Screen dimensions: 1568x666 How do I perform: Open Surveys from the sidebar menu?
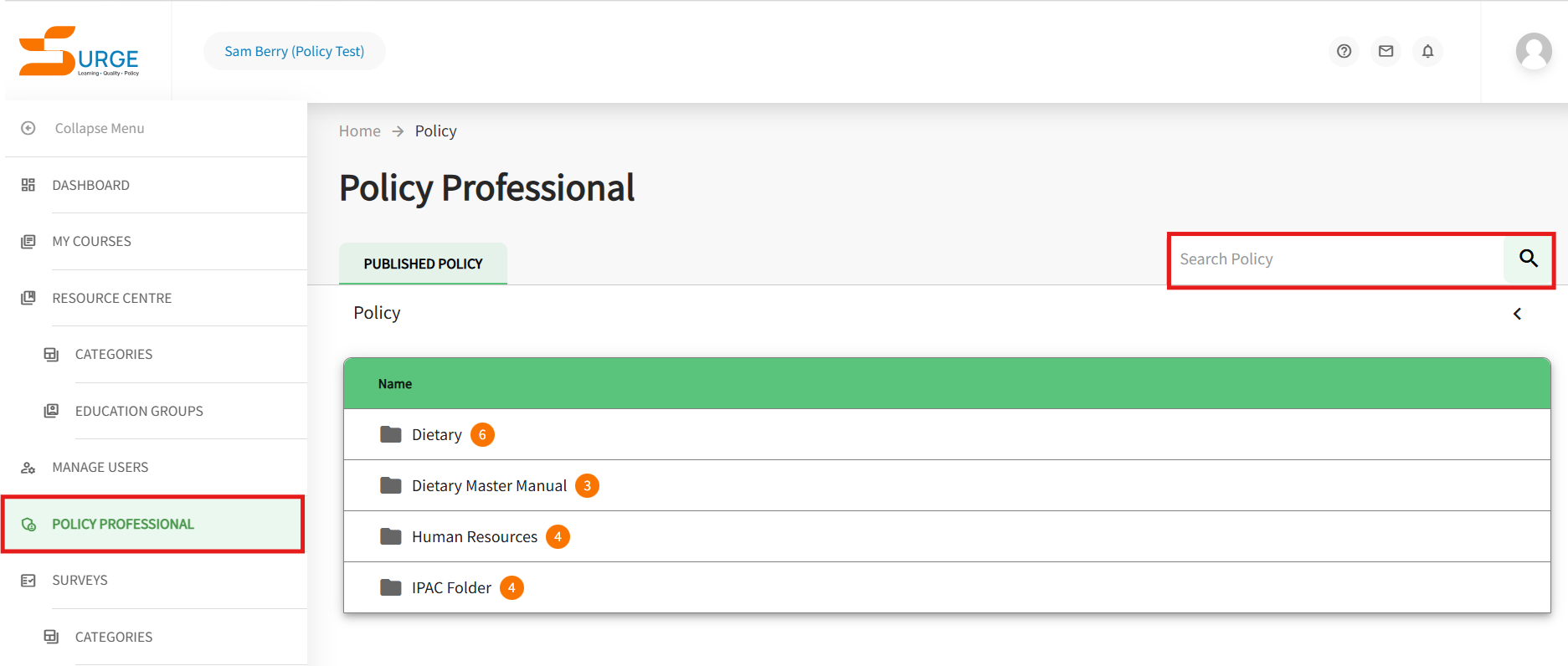tap(80, 580)
